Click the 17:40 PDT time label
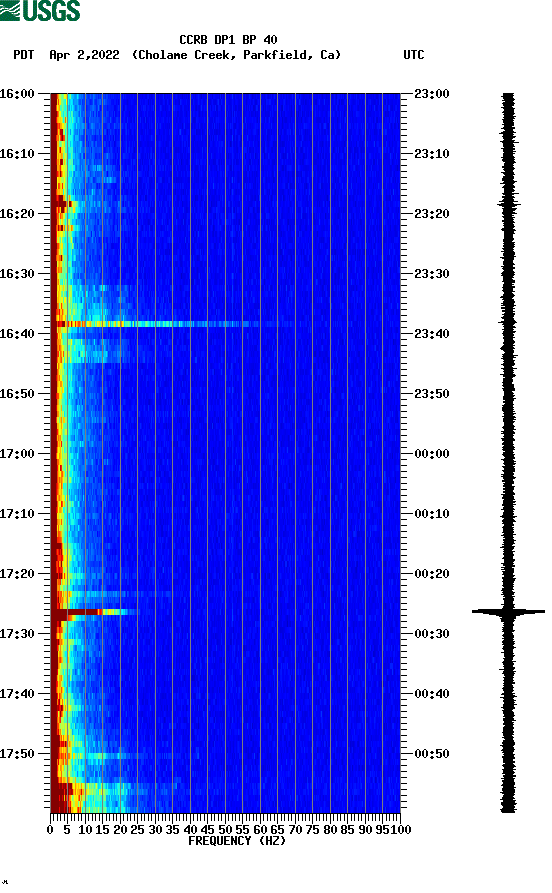This screenshot has width=552, height=893. (x=17, y=694)
